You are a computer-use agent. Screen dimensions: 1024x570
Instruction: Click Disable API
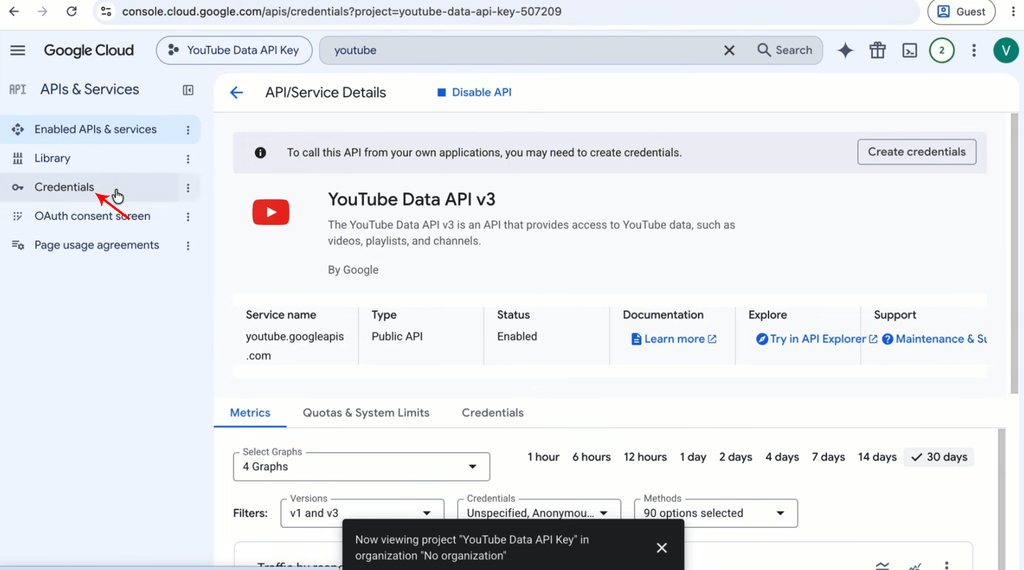pos(474,93)
